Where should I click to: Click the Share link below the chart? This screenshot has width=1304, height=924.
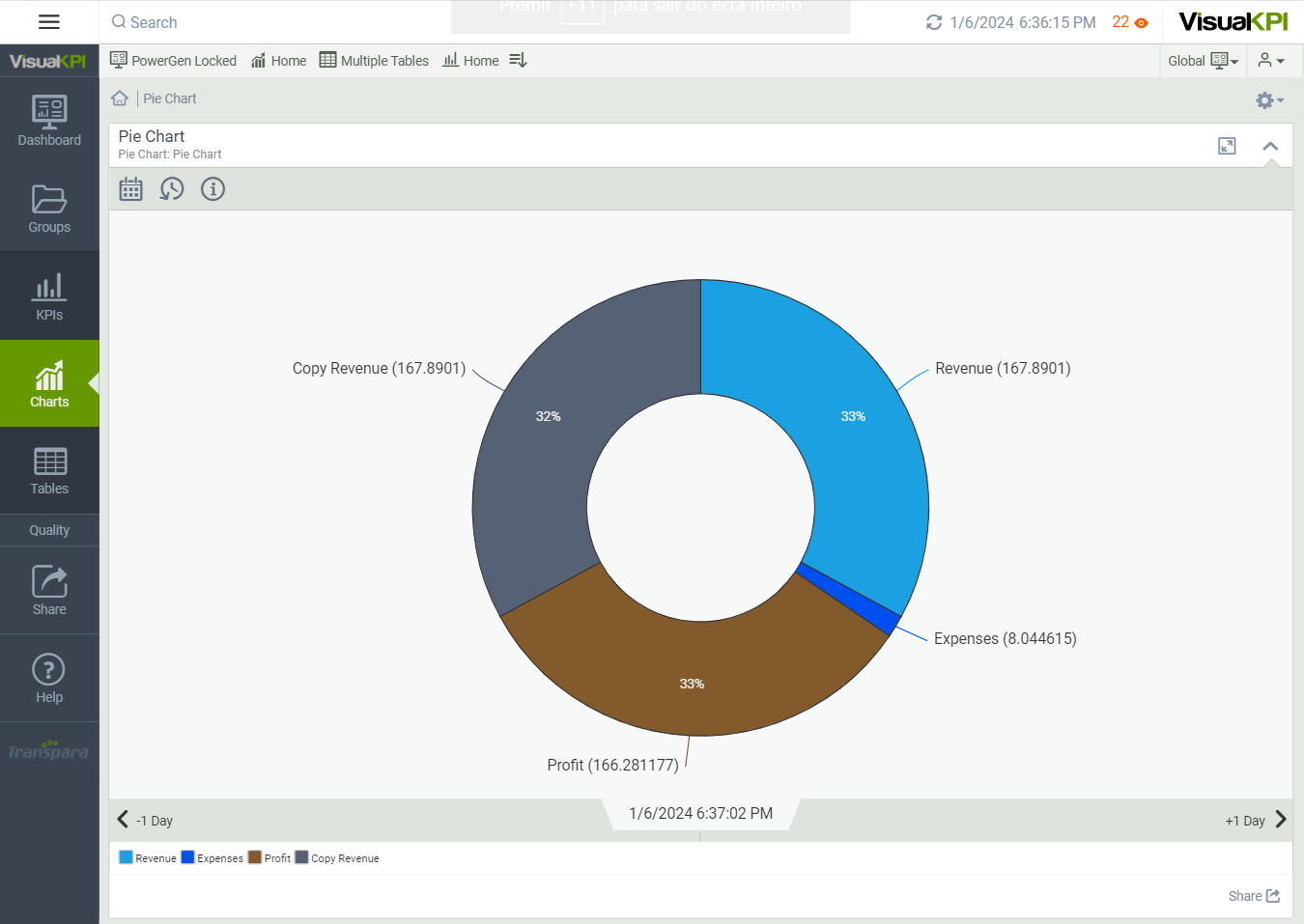tap(1253, 896)
